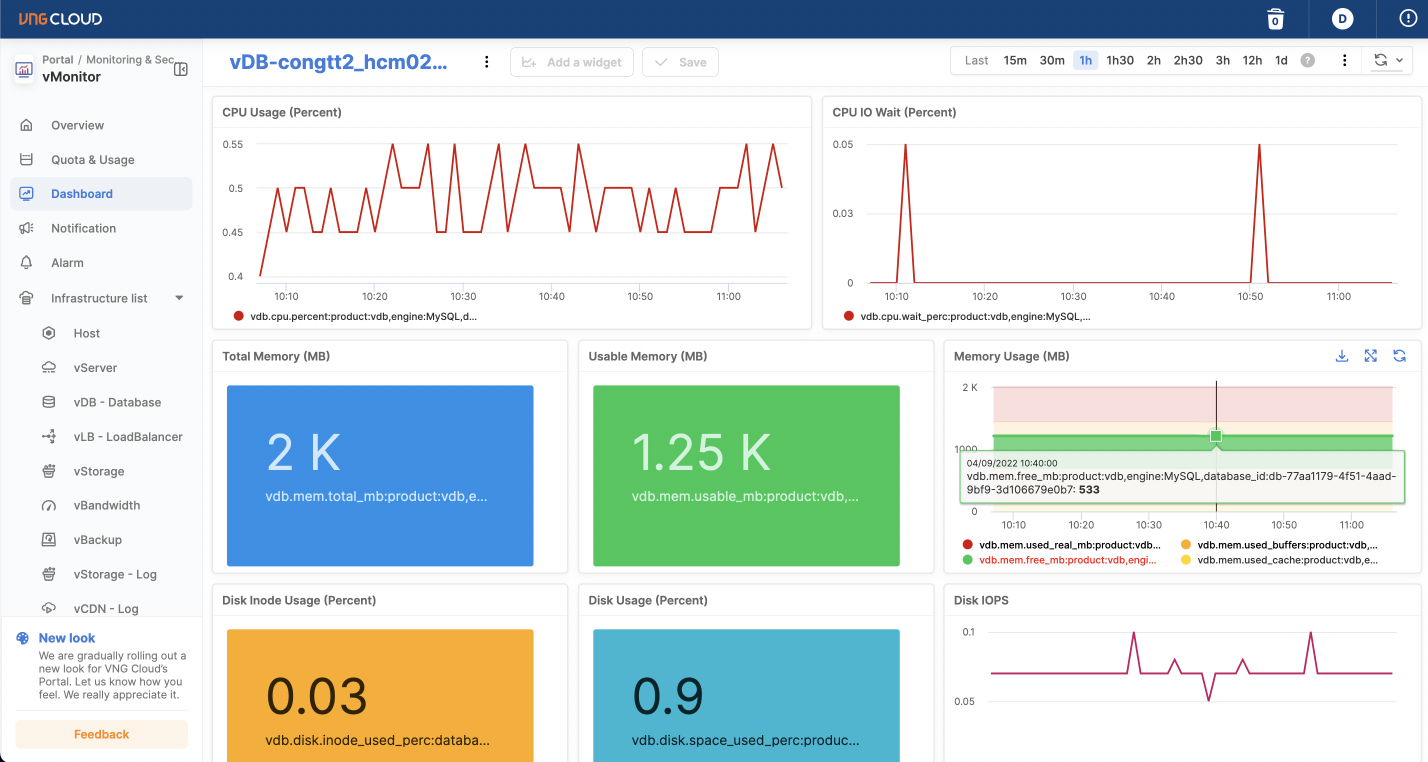Collapse the sidebar using panel icon

point(181,69)
